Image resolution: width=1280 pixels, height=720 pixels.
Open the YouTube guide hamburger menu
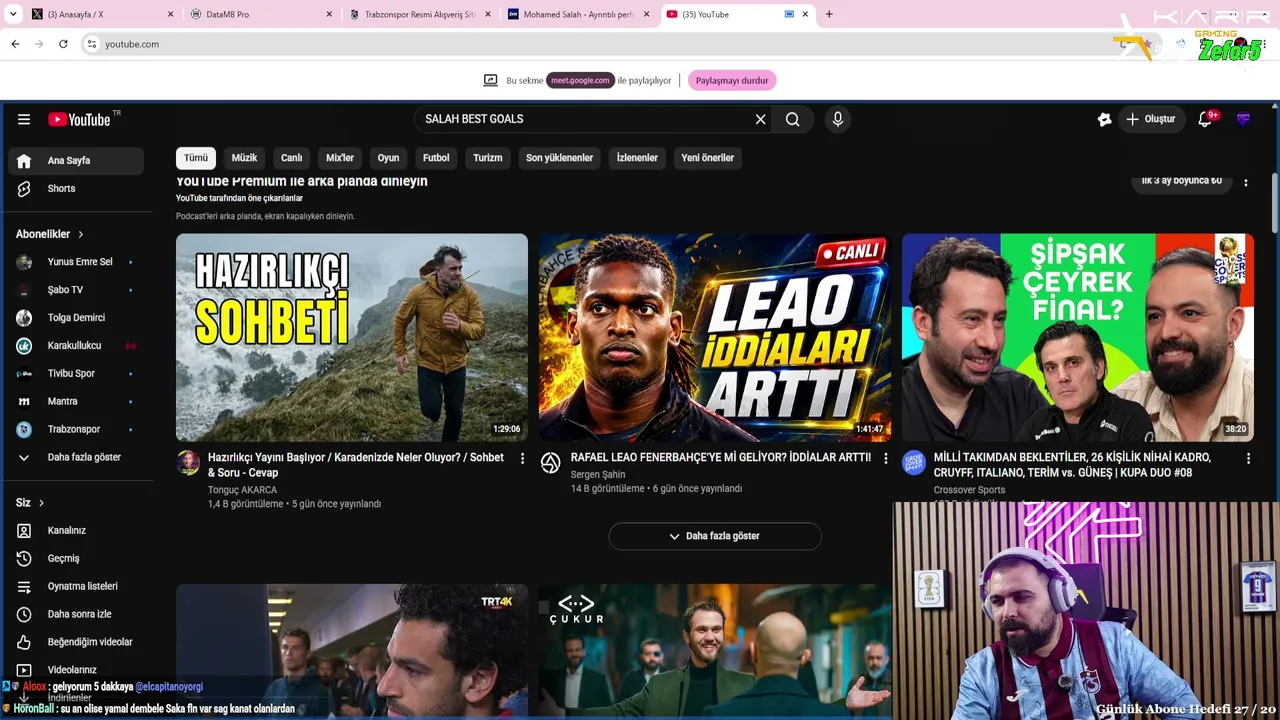[x=24, y=119]
